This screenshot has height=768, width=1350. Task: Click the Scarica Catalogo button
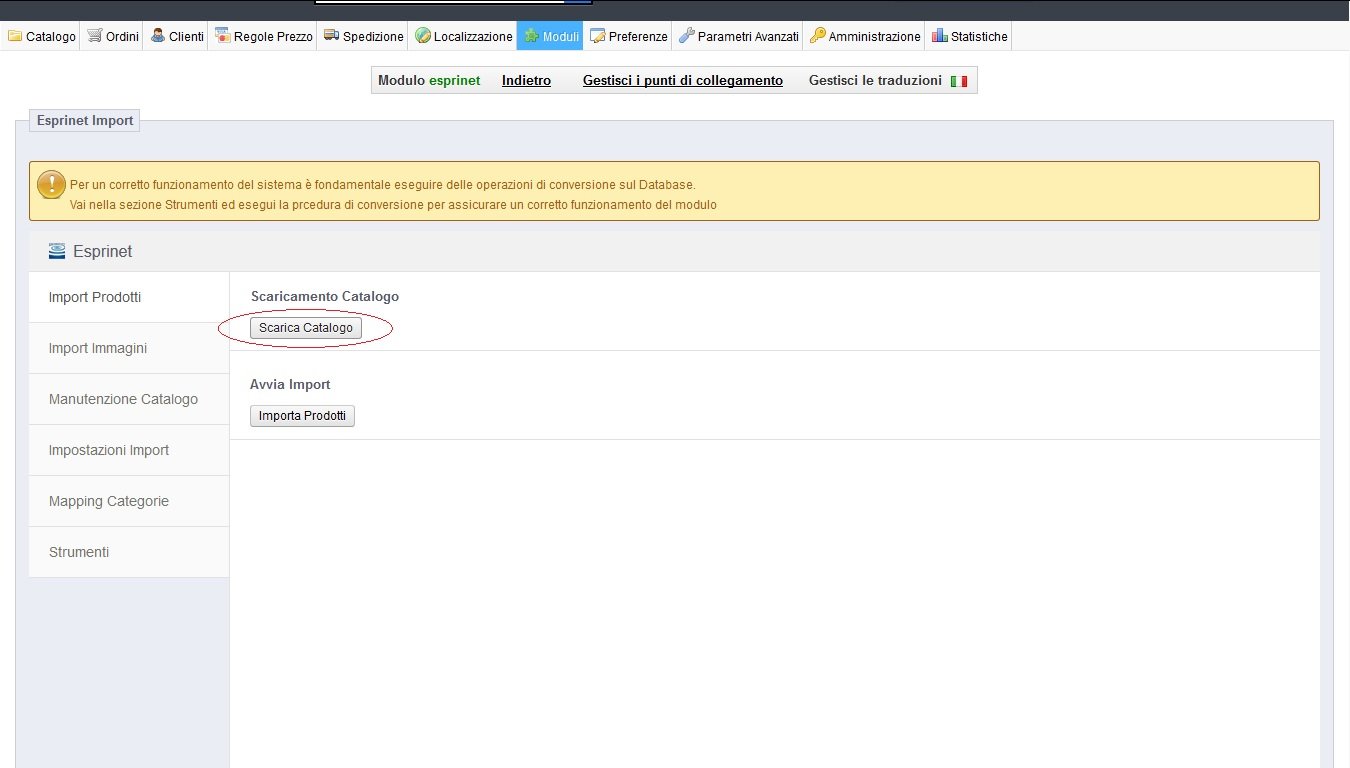tap(306, 328)
